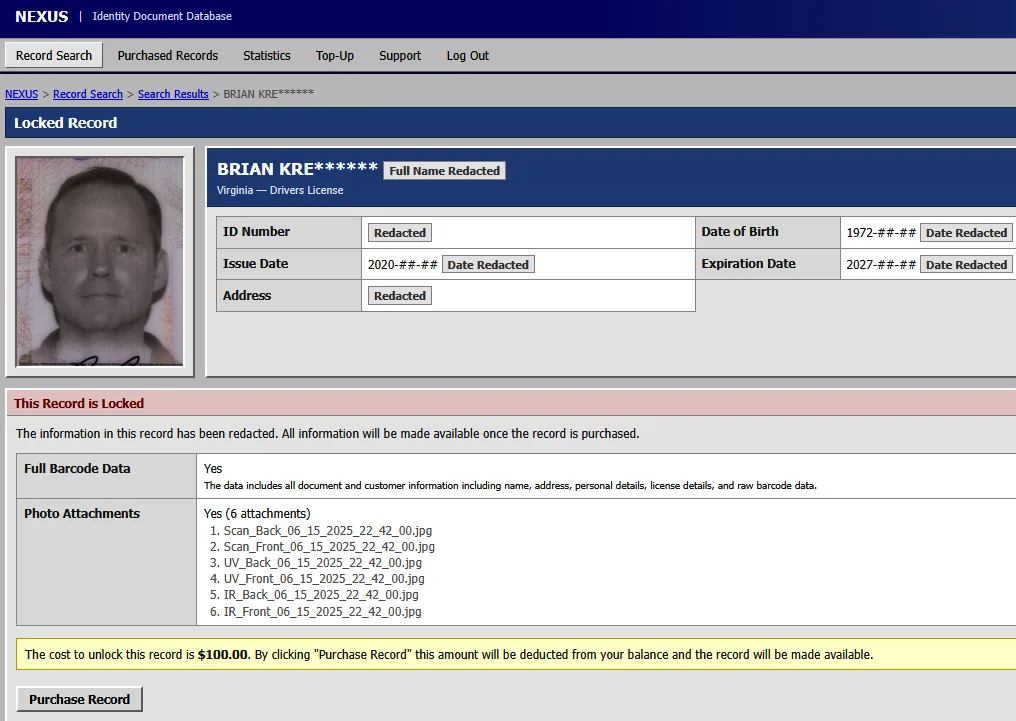Click the Date of Birth field label
This screenshot has width=1016, height=721.
click(740, 232)
